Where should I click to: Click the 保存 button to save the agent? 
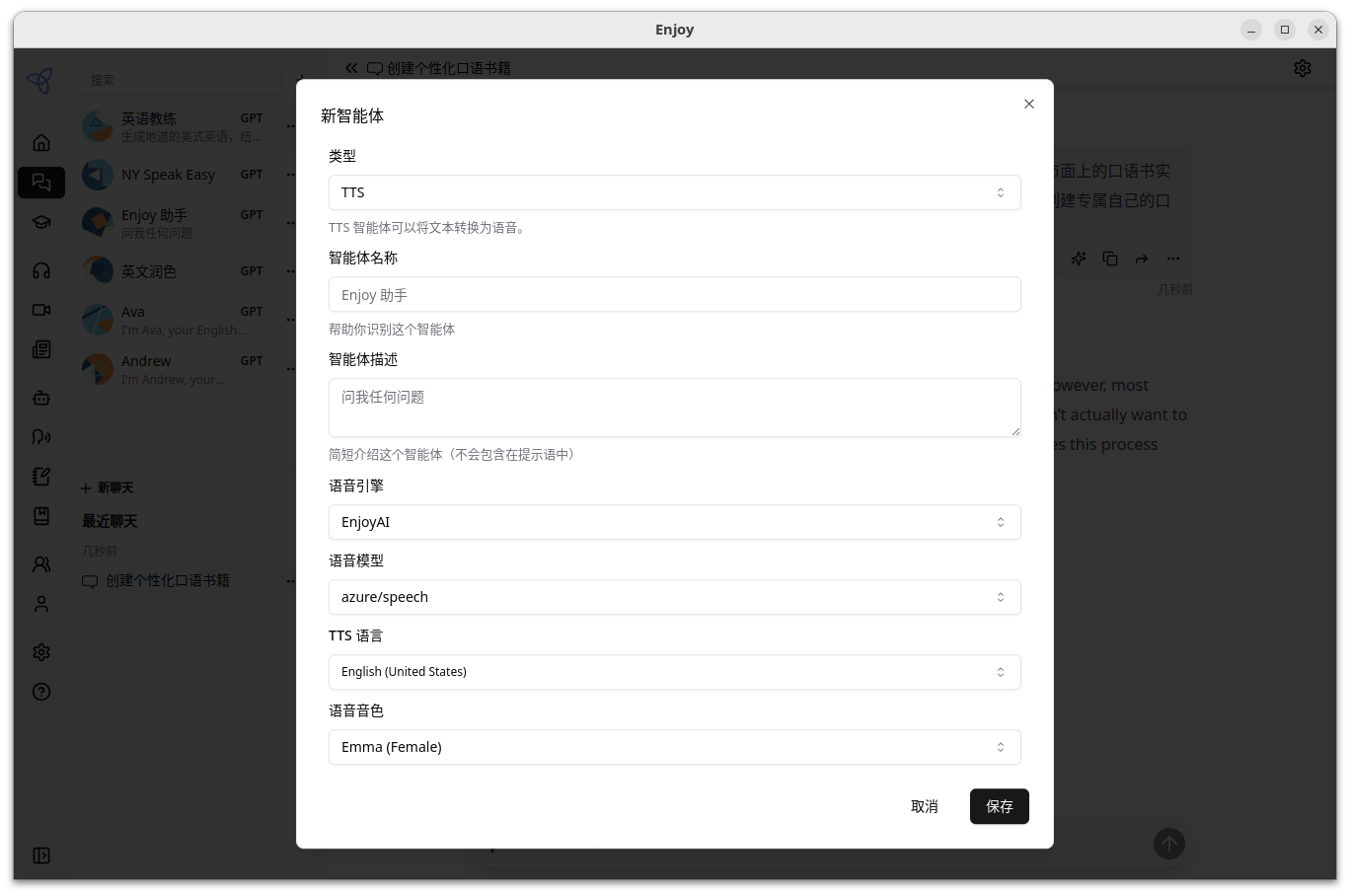(x=999, y=806)
